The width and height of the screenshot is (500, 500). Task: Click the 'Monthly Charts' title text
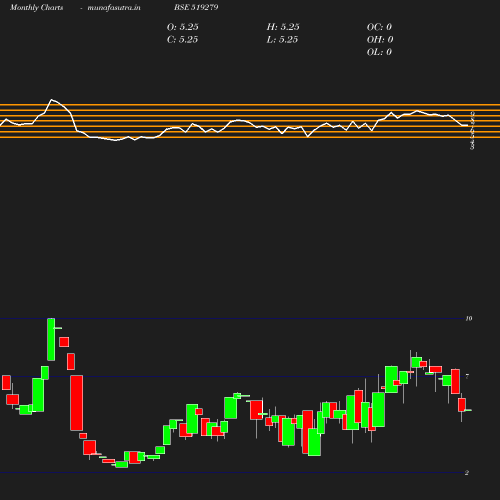click(37, 7)
